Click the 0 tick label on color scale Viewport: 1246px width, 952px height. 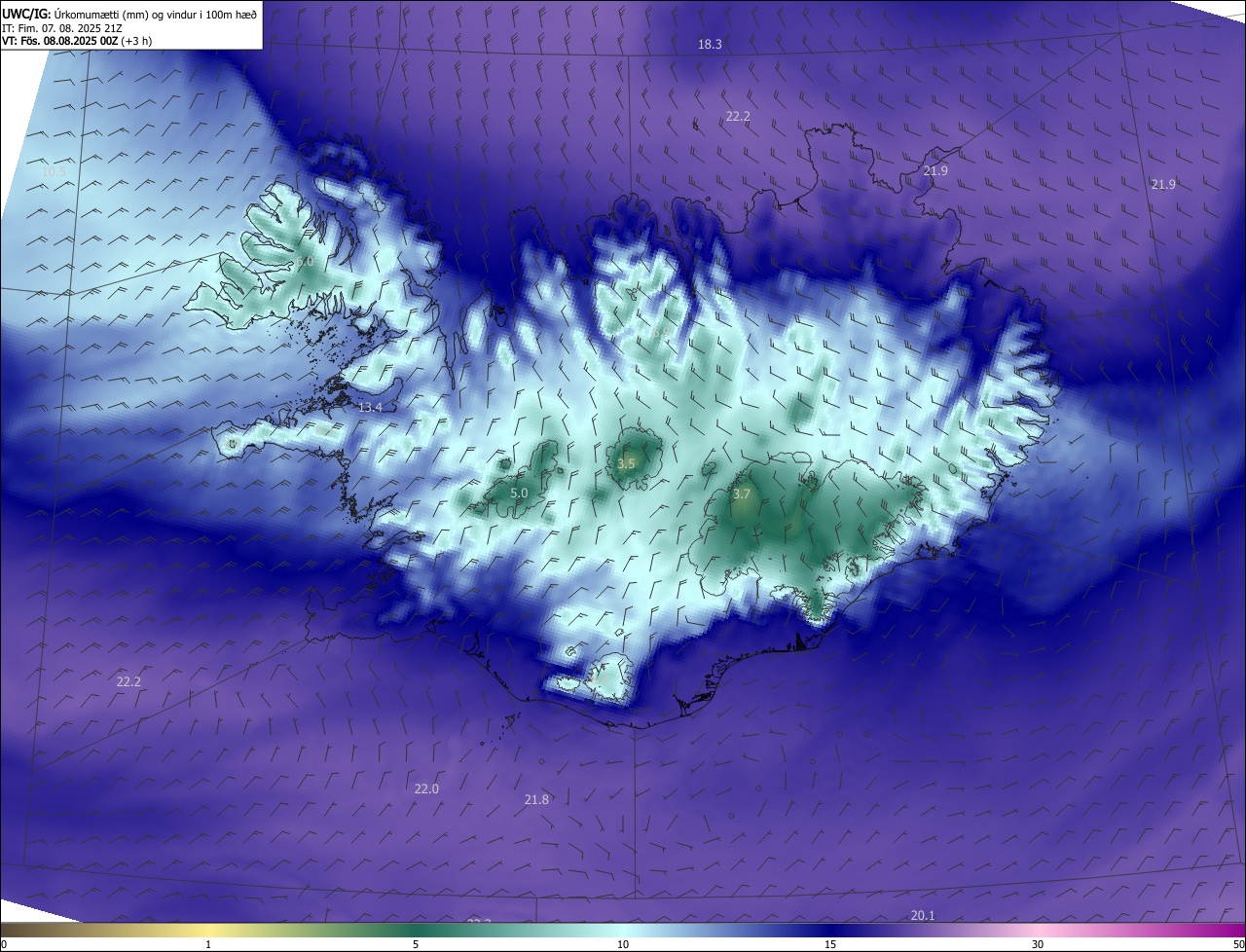pos(4,944)
